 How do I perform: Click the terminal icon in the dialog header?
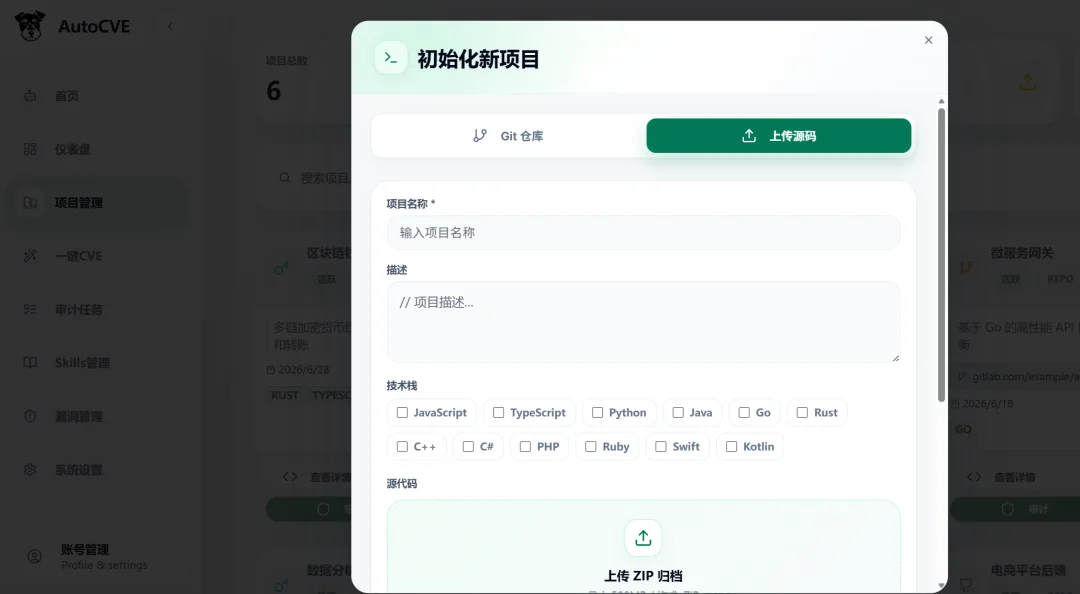click(391, 58)
